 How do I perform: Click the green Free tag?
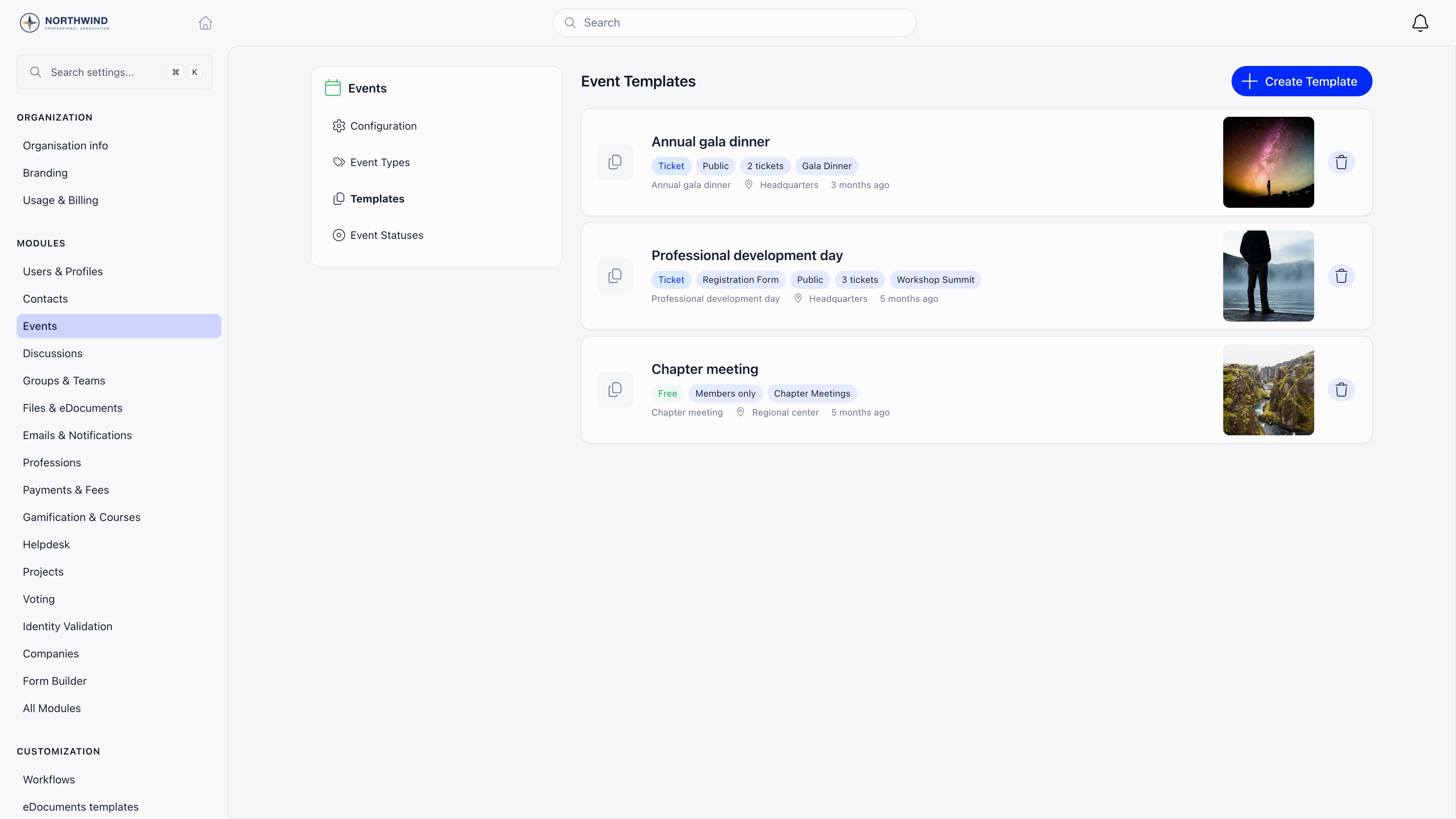[667, 394]
